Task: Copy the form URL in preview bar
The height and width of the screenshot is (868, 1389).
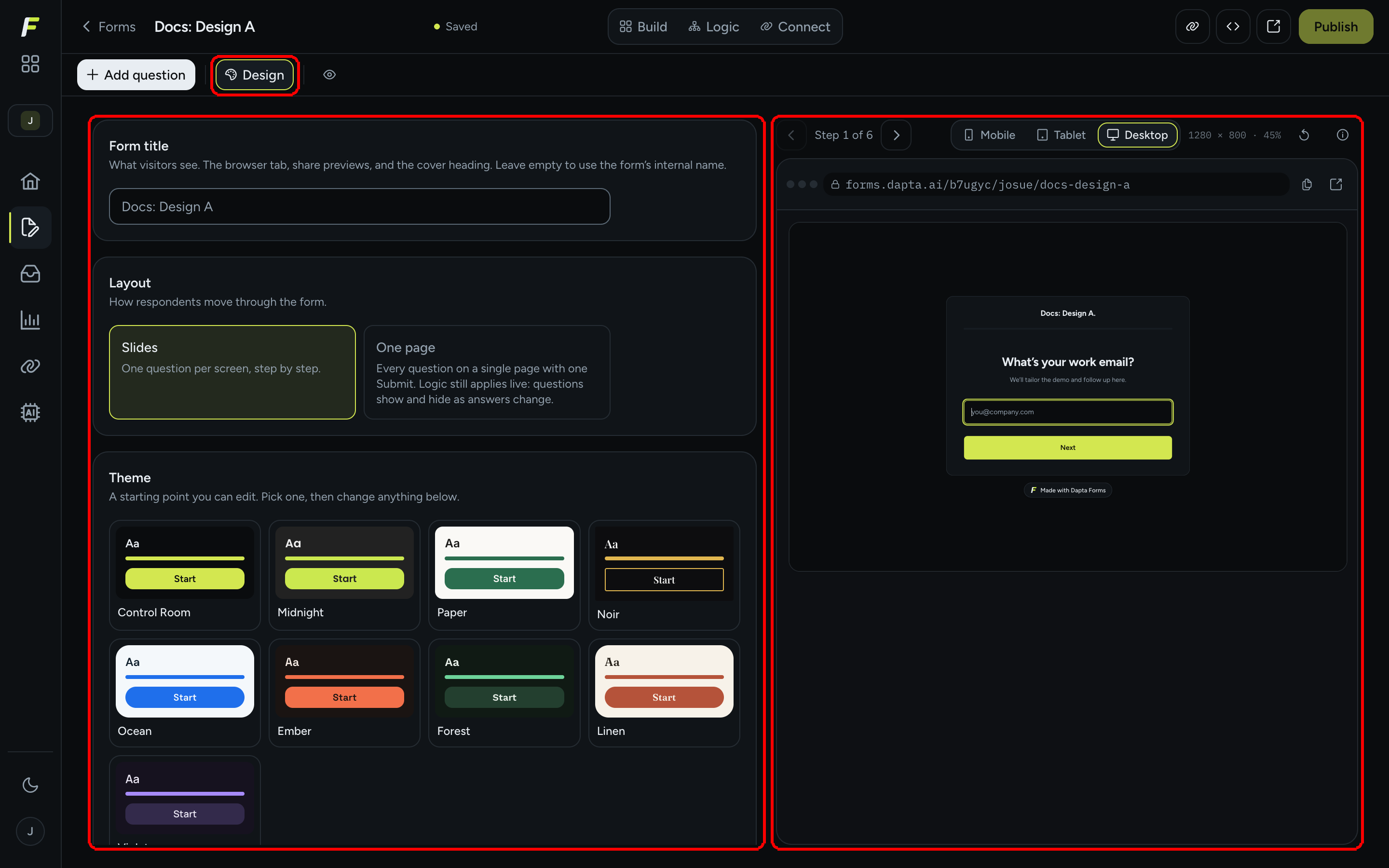Action: pos(1307,184)
